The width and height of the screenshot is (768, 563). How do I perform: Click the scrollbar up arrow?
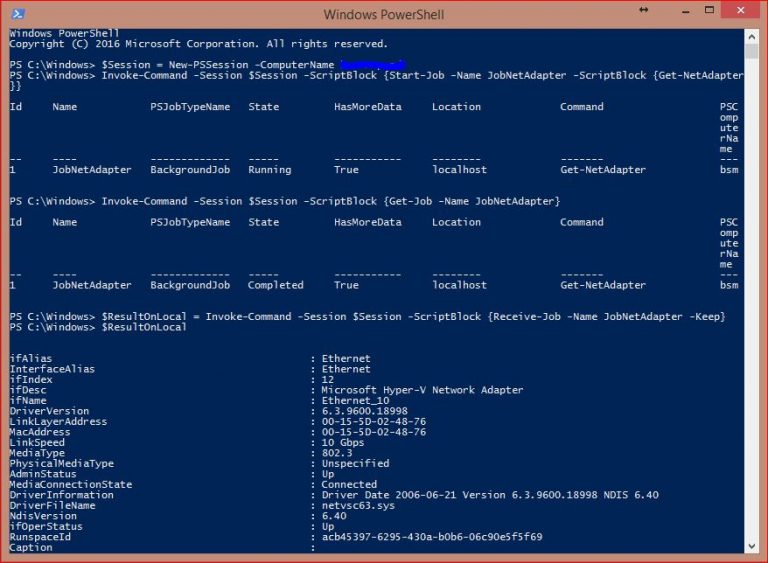(751, 36)
